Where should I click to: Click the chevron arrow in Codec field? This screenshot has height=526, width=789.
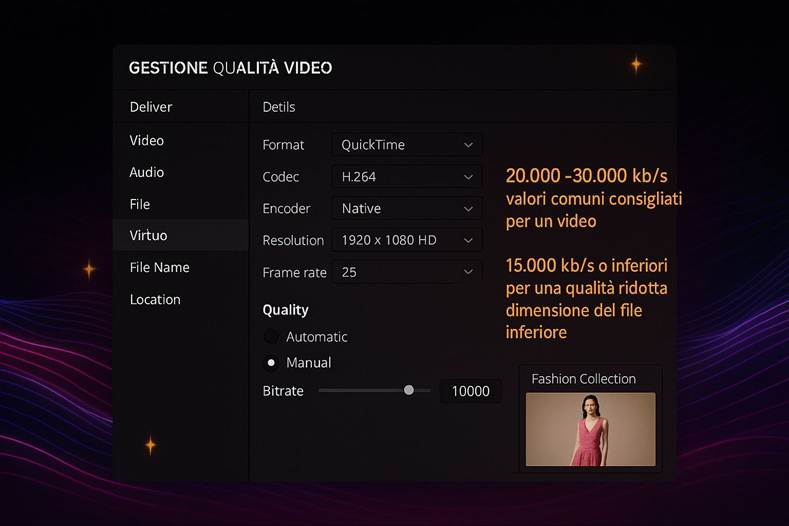point(468,177)
